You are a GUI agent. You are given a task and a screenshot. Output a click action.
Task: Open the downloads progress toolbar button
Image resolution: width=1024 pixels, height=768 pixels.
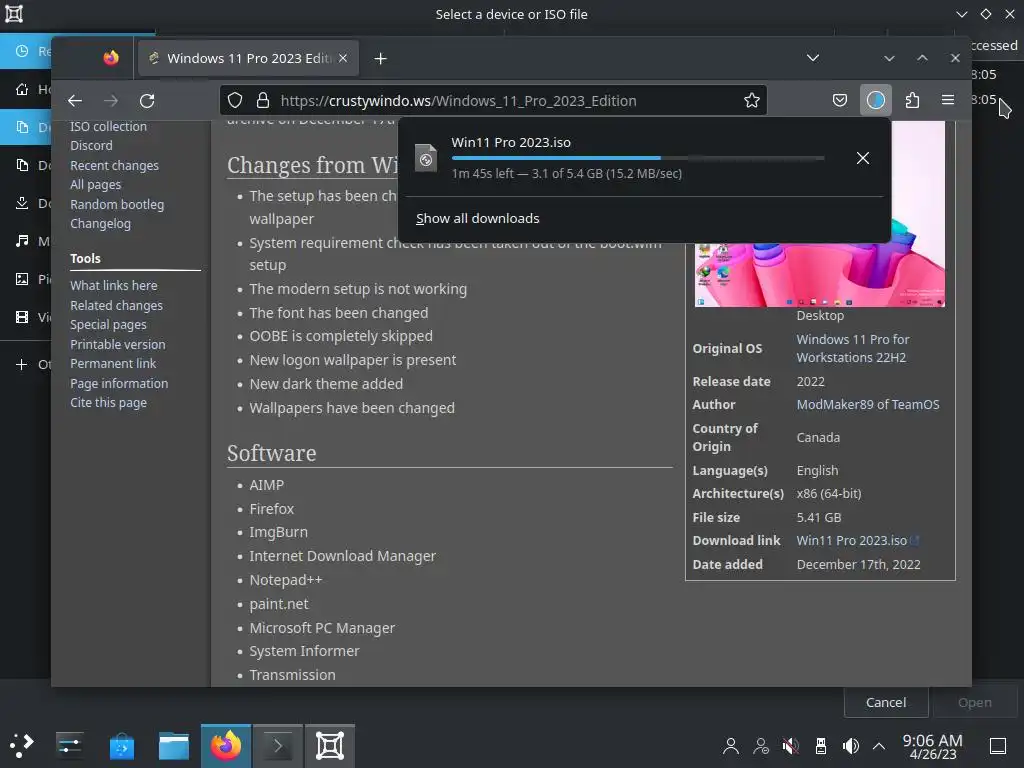876,101
